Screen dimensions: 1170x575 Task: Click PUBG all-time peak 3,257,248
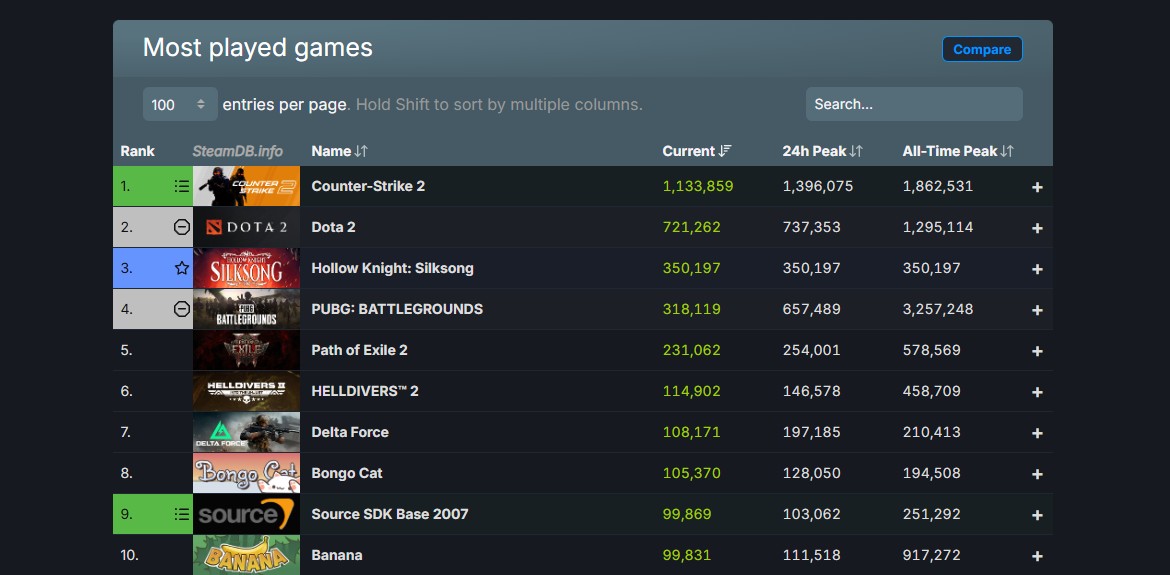click(938, 310)
